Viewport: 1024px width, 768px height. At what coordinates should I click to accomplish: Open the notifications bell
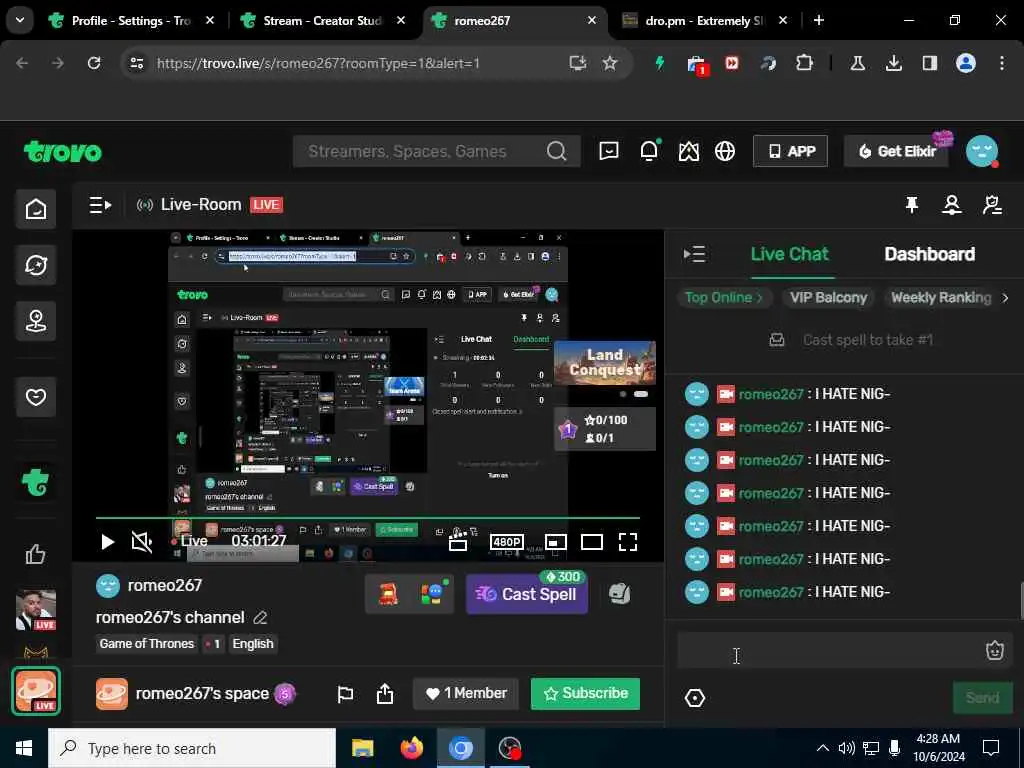pyautogui.click(x=649, y=152)
